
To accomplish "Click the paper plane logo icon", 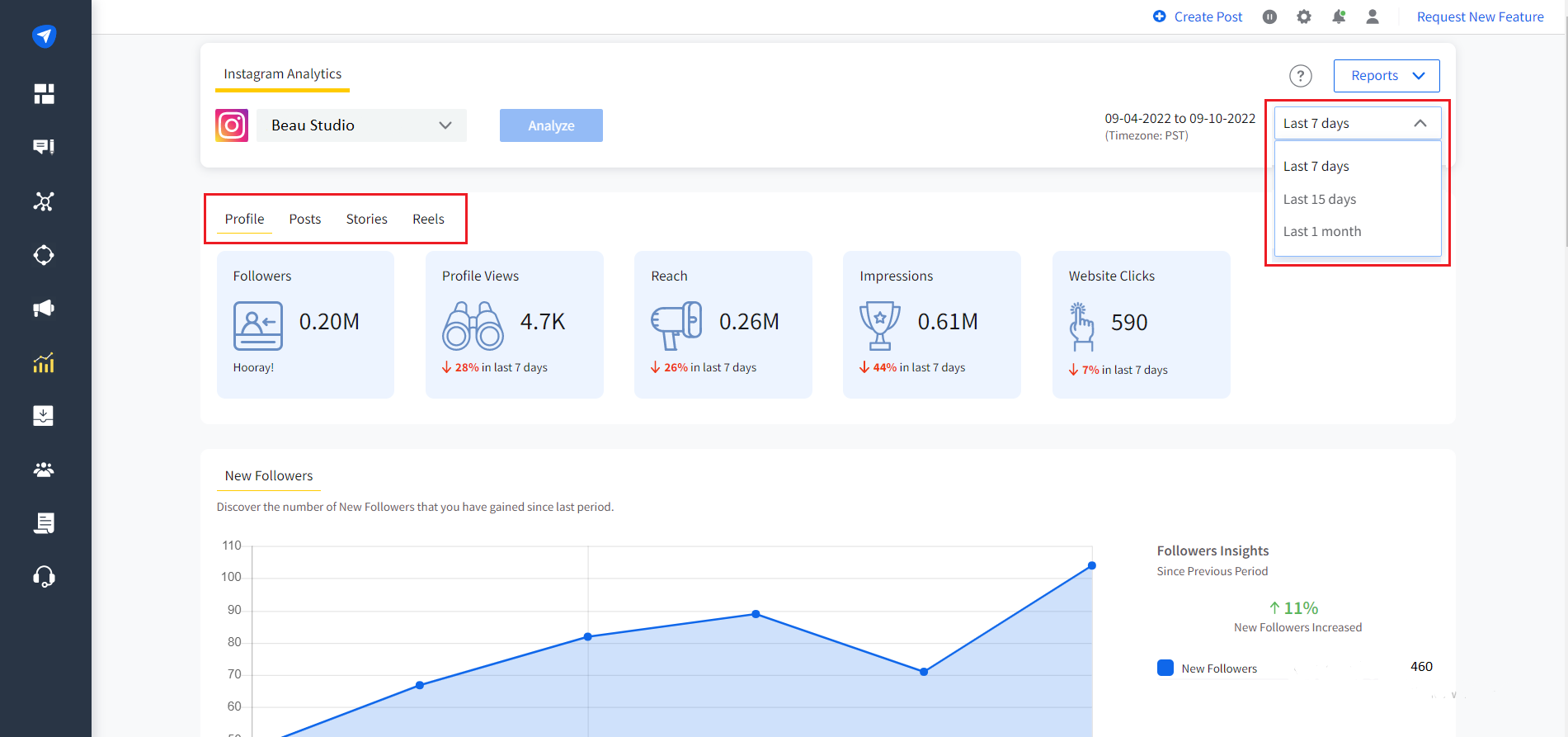I will pos(44,36).
